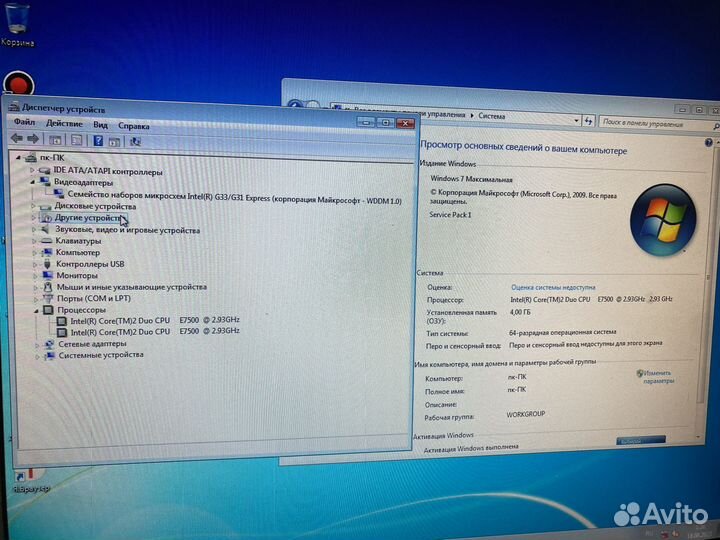Open the Properties toolbar icon

[x=76, y=140]
